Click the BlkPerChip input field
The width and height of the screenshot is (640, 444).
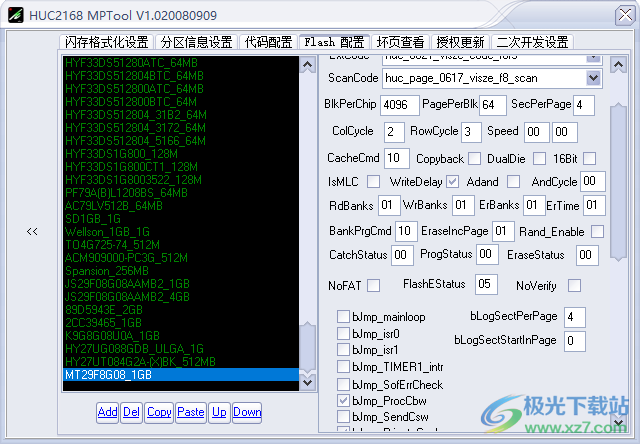pyautogui.click(x=400, y=105)
